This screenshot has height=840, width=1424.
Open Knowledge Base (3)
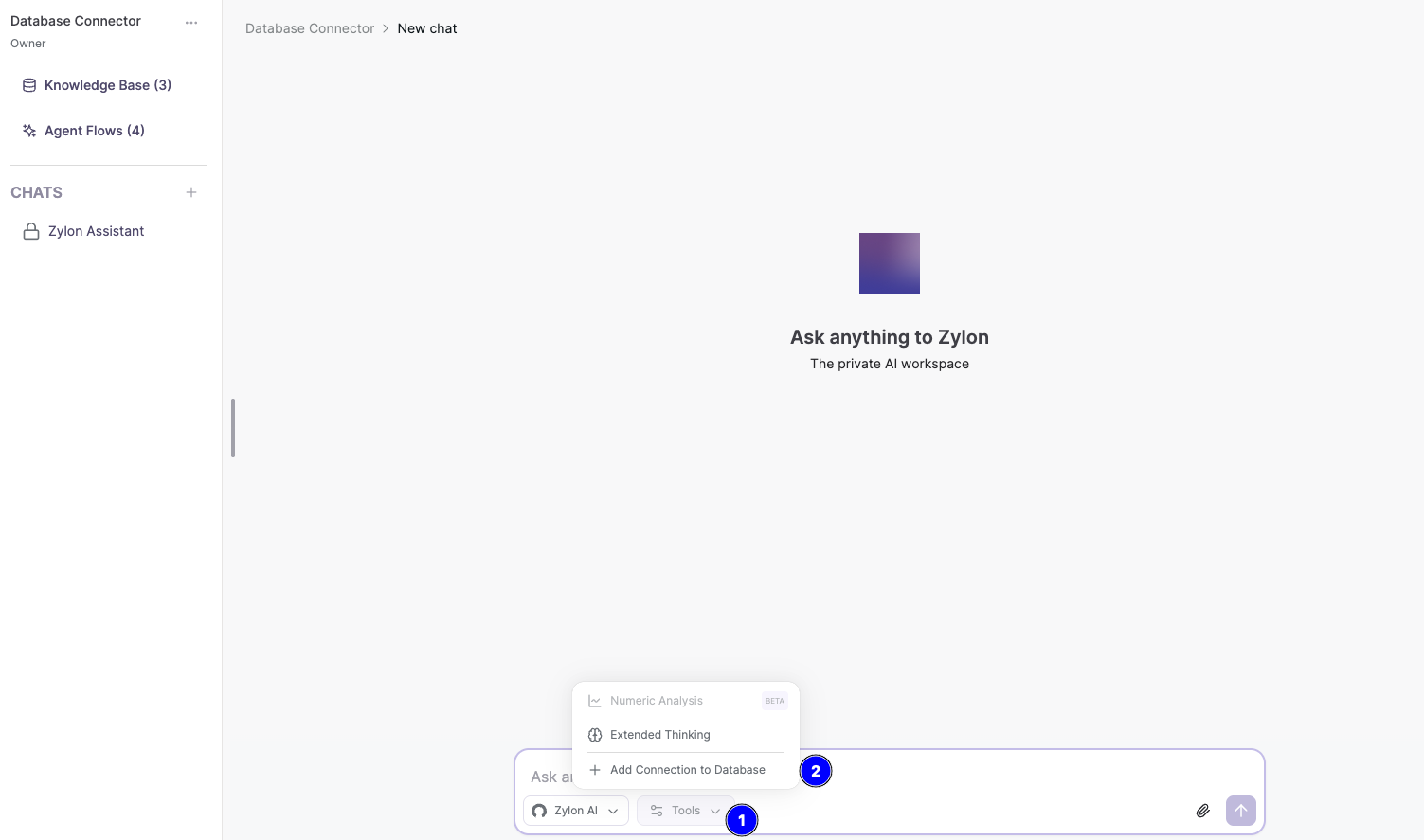pos(107,85)
